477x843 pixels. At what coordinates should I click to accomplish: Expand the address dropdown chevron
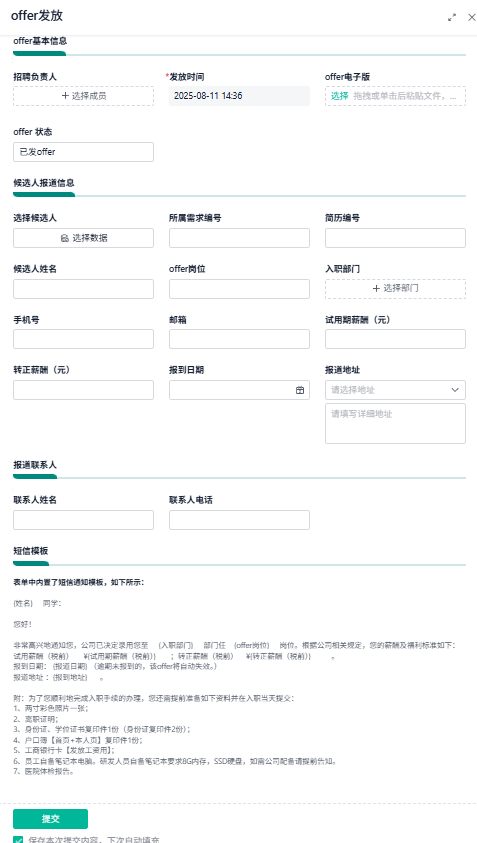point(455,390)
